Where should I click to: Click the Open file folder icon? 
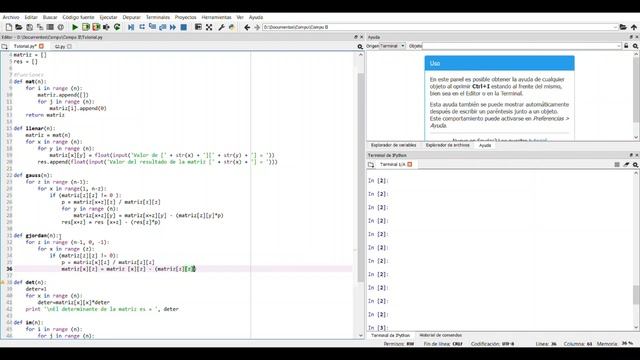(x=19, y=27)
